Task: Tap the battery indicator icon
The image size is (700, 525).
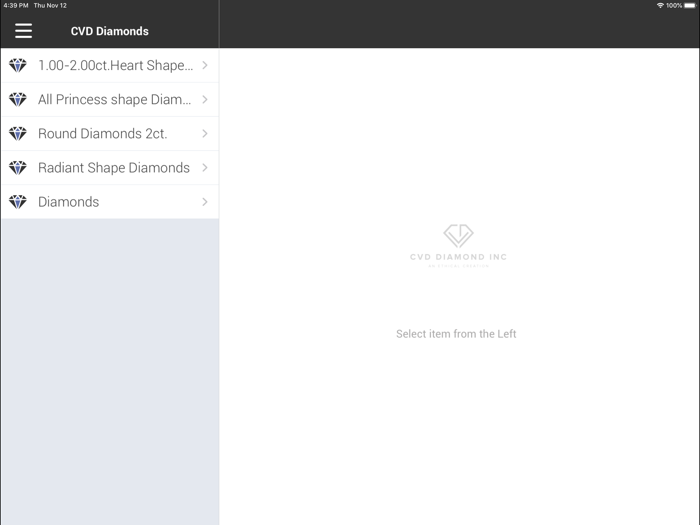Action: tap(690, 5)
